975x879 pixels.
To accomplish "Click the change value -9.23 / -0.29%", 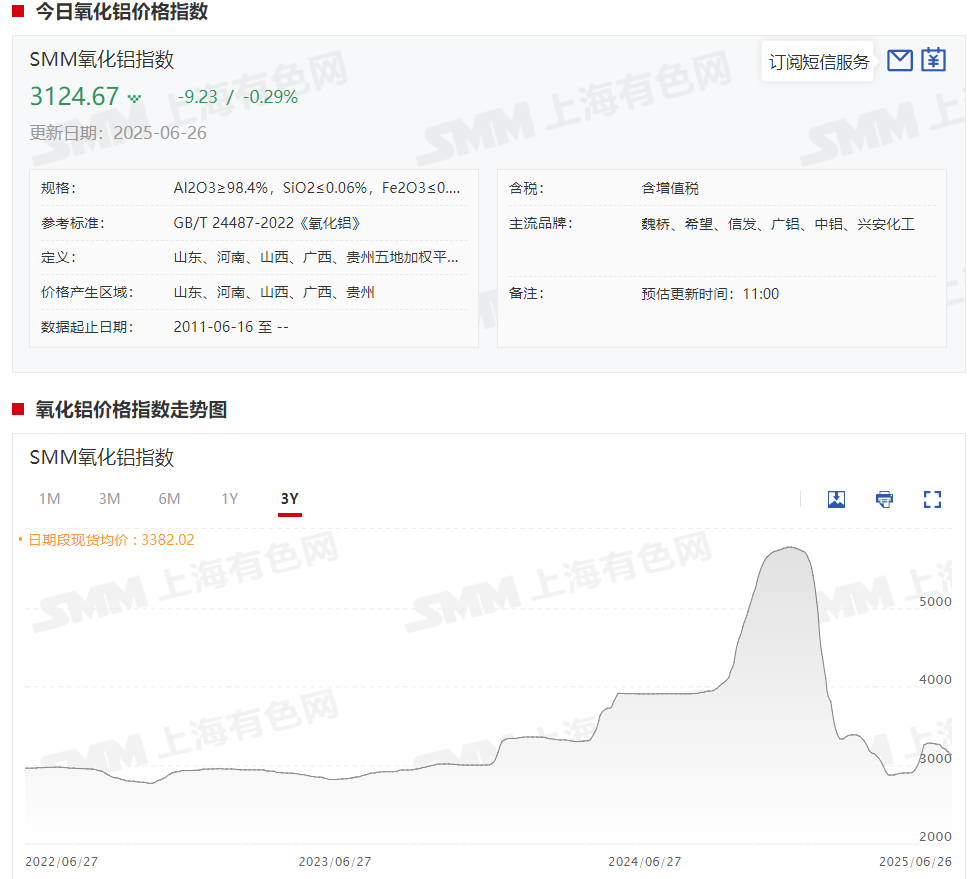I will 238,97.
